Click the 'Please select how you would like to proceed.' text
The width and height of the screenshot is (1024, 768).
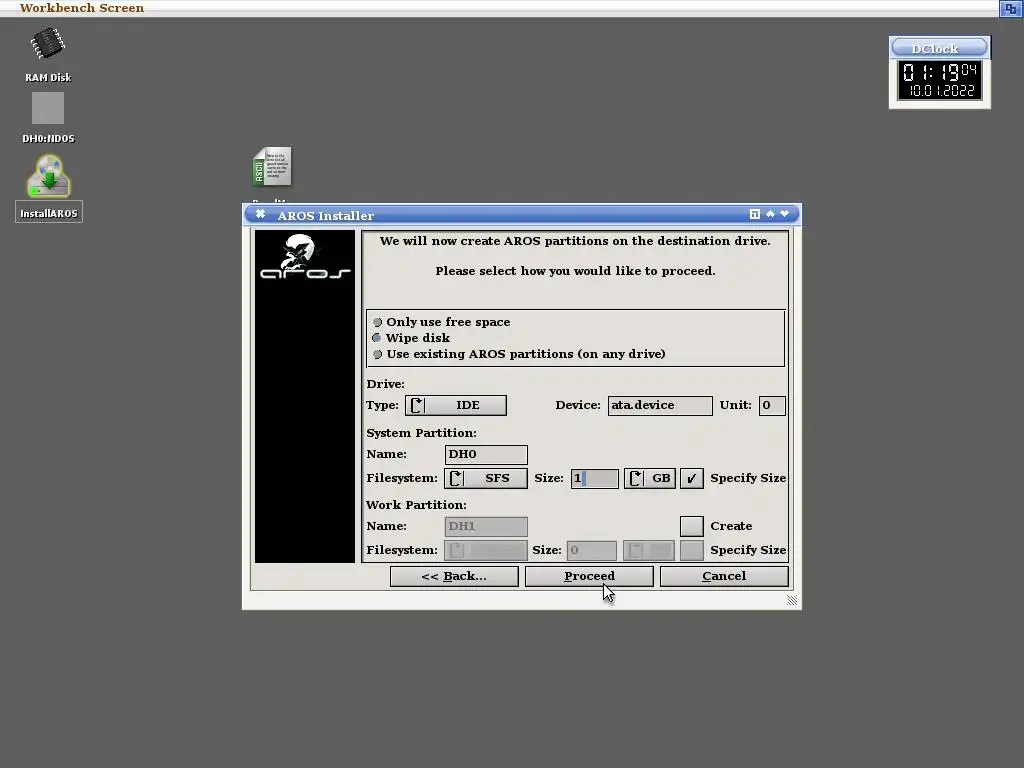pos(575,271)
